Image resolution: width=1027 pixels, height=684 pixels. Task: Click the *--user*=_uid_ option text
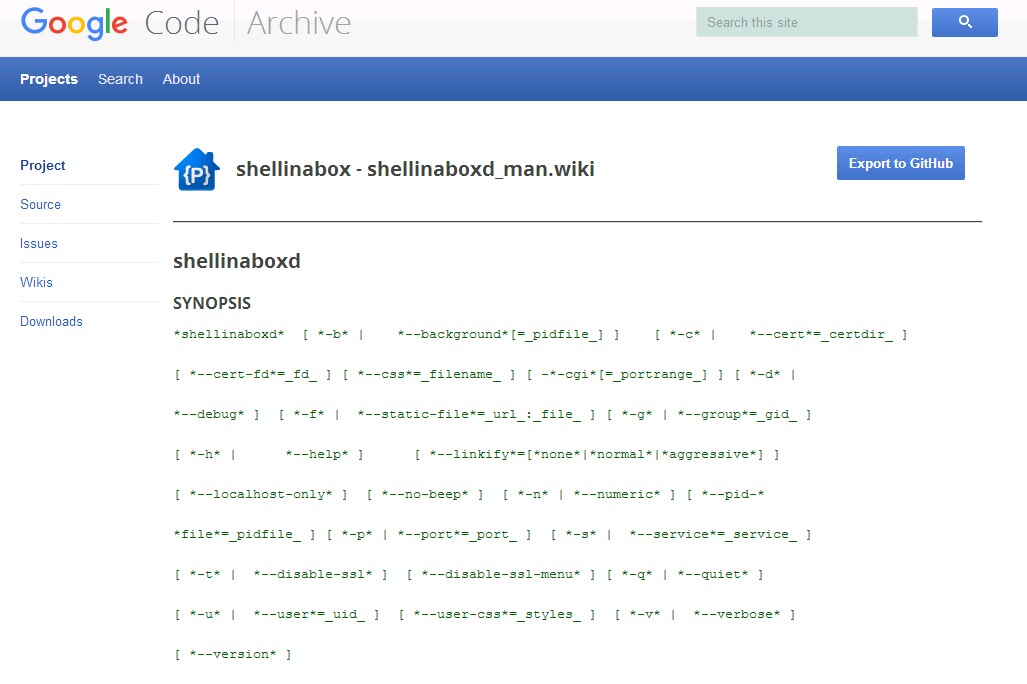click(x=309, y=614)
